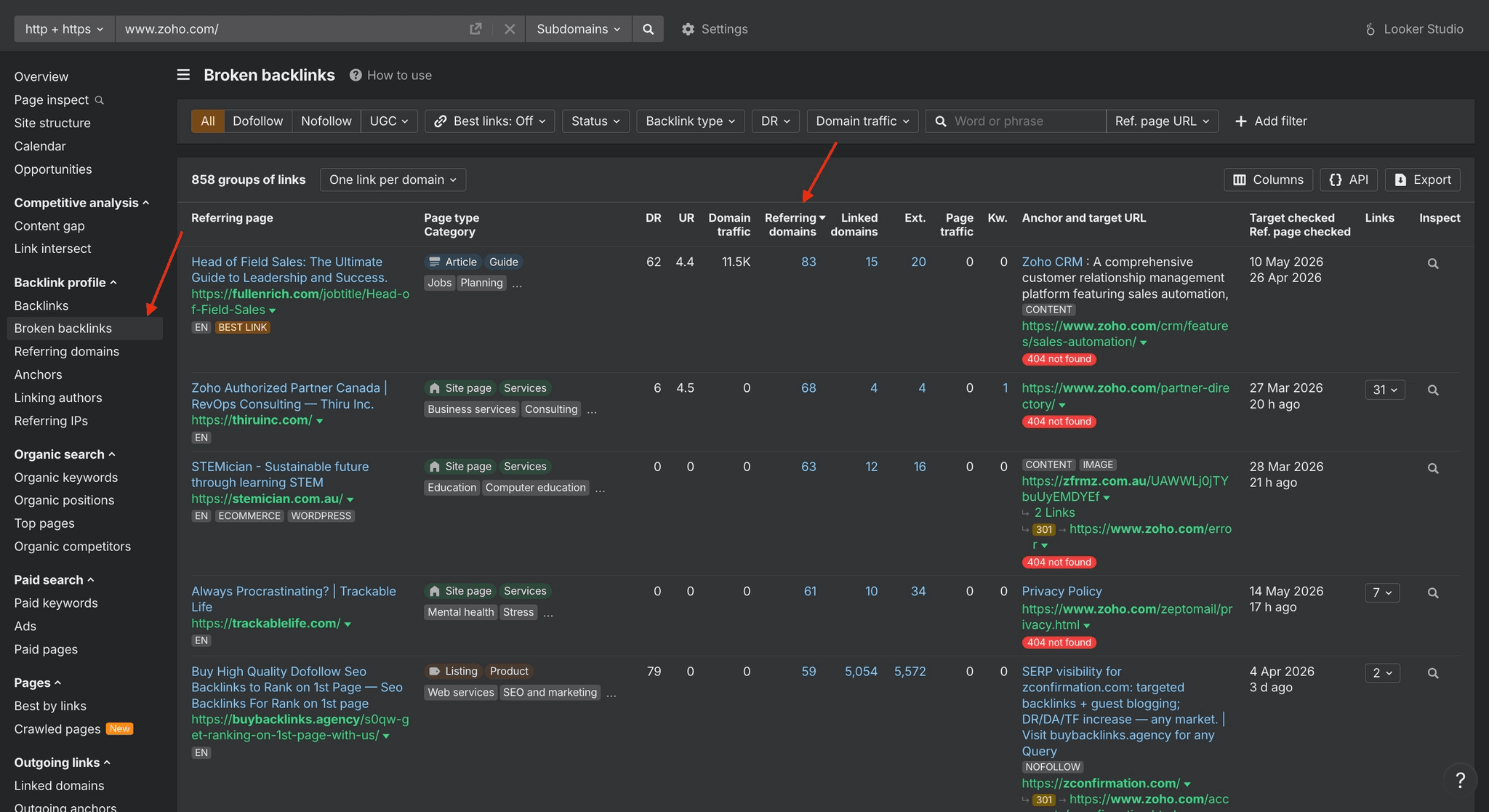This screenshot has height=812, width=1489.
Task: Add a new filter
Action: 1271,121
